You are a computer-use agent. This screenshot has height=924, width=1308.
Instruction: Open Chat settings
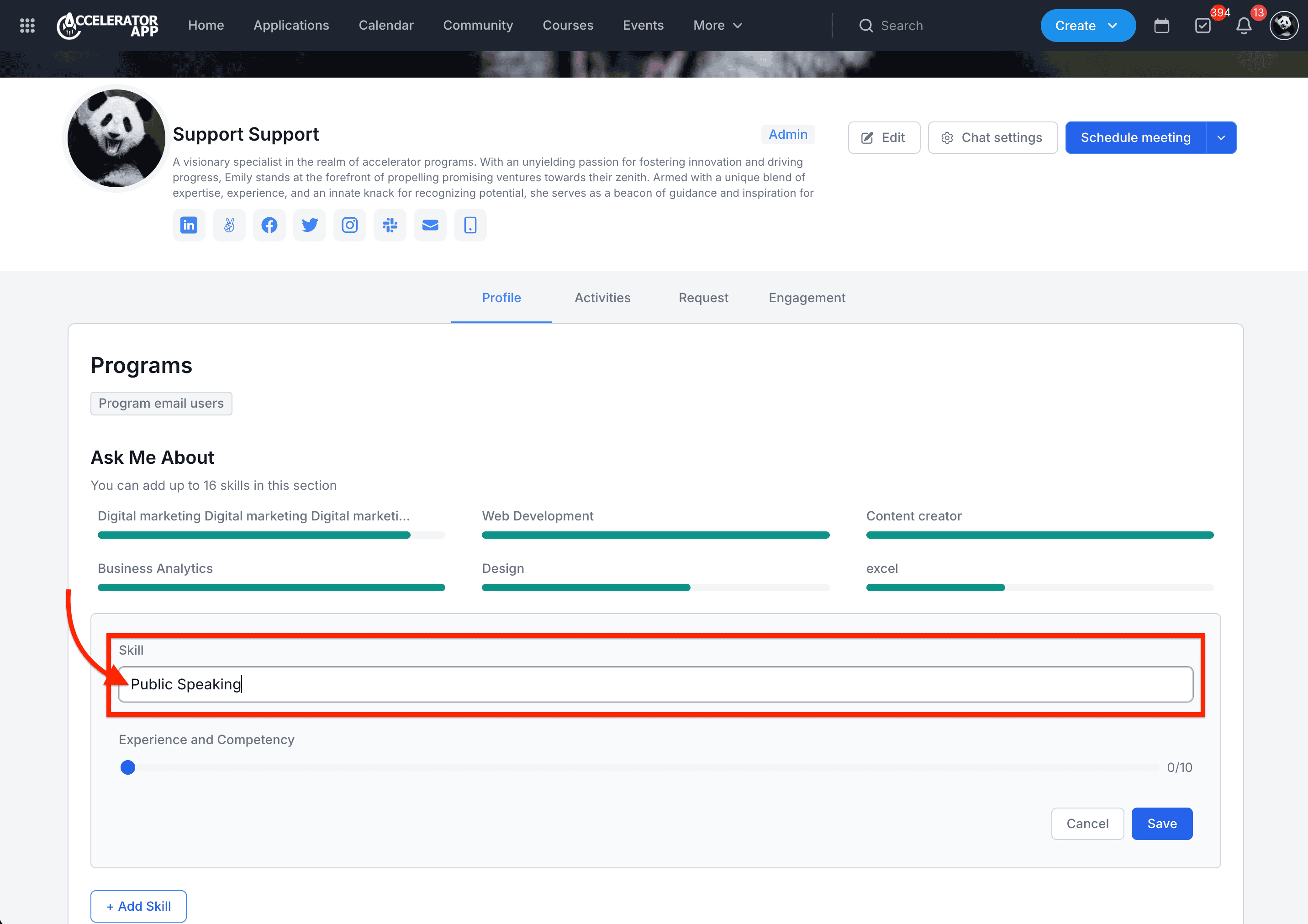pos(992,138)
